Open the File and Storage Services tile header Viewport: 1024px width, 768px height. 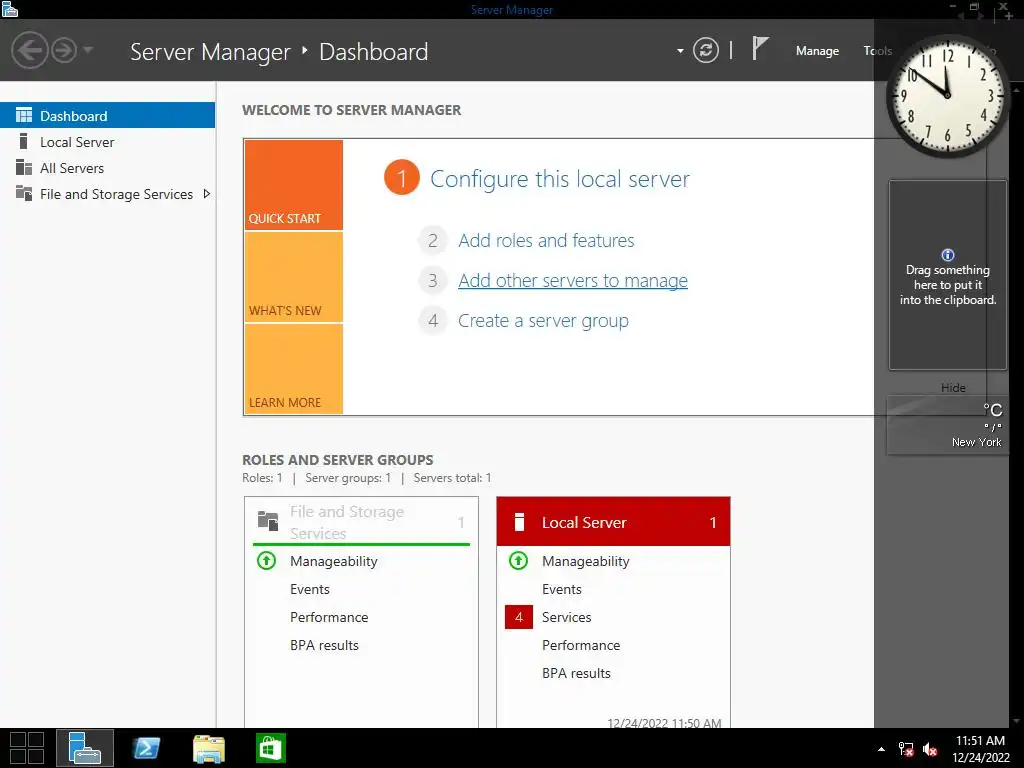(361, 522)
